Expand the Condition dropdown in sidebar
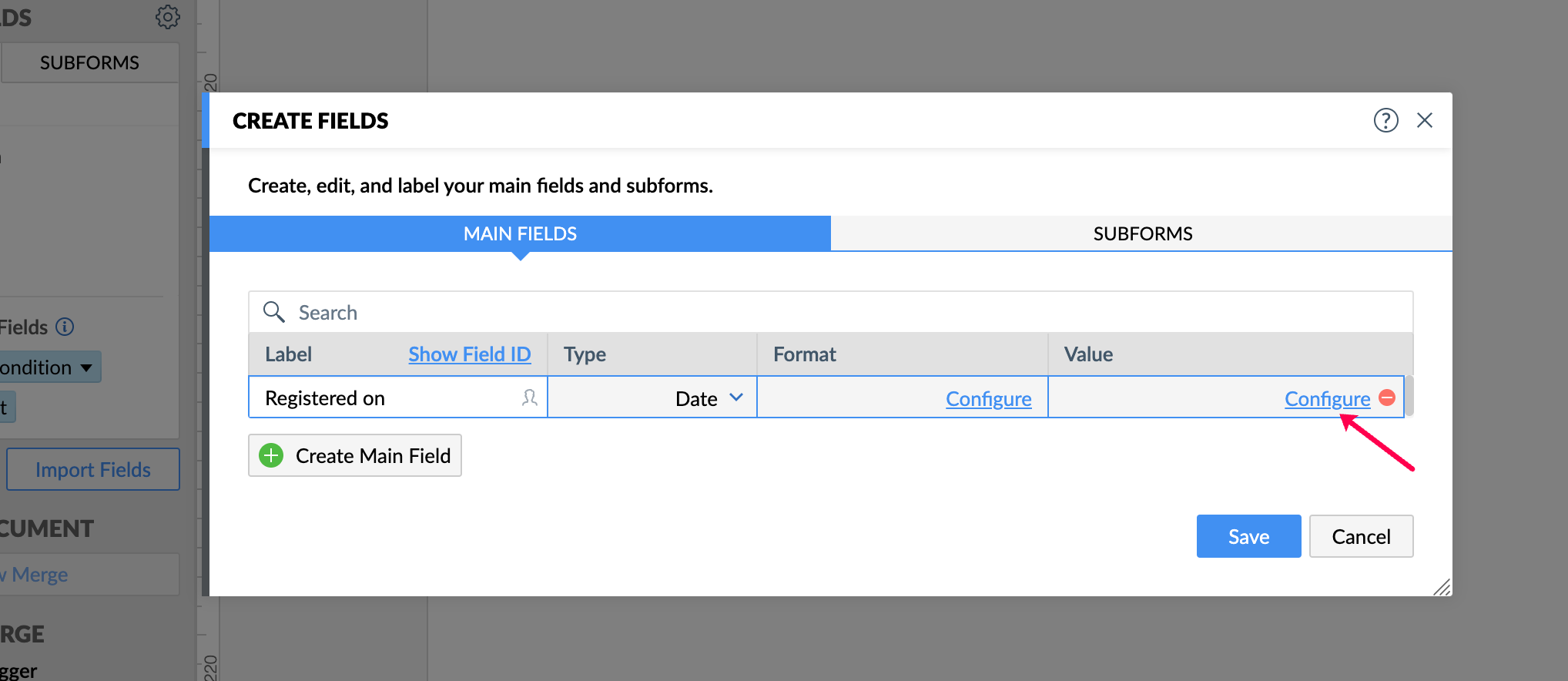This screenshot has width=1568, height=681. coord(50,367)
